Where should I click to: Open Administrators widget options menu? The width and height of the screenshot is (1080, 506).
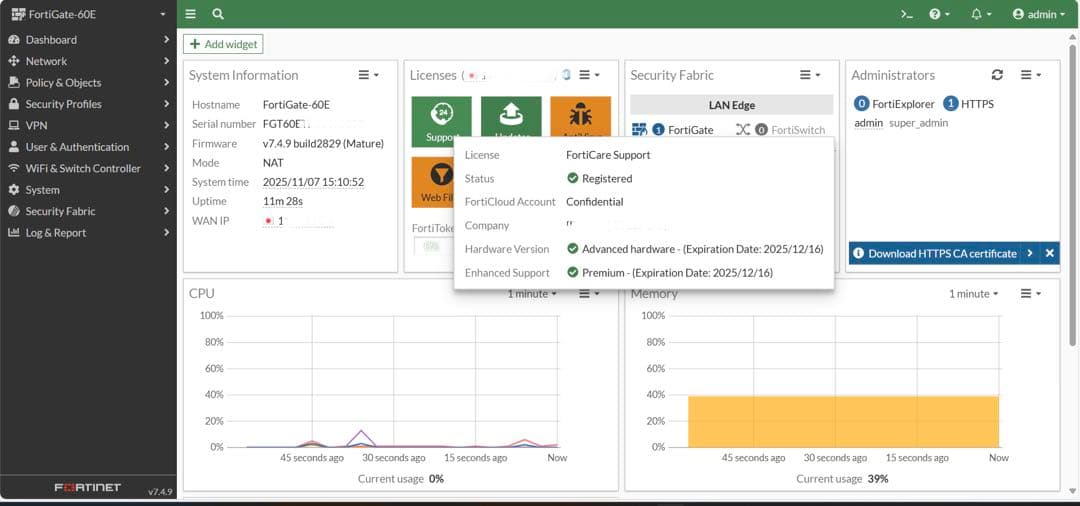point(1030,75)
